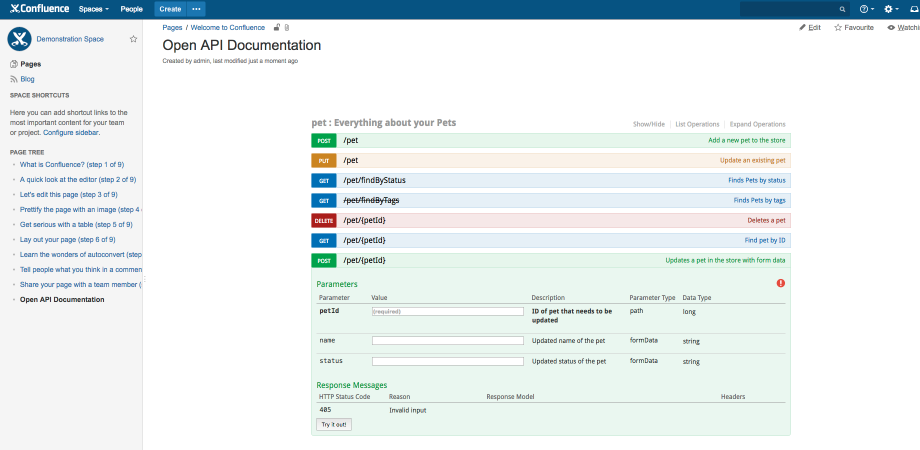Click the orange PUT method badge
920x450 pixels.
324,160
